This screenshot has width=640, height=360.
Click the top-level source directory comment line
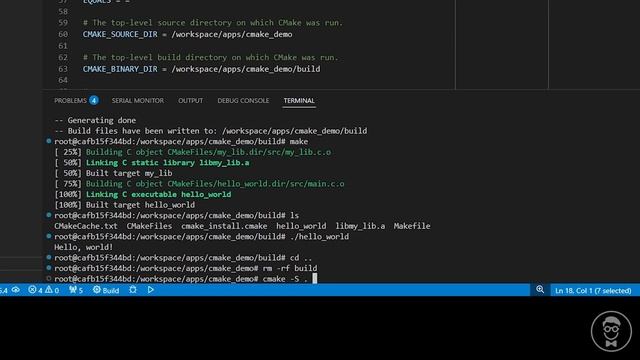[x=213, y=23]
